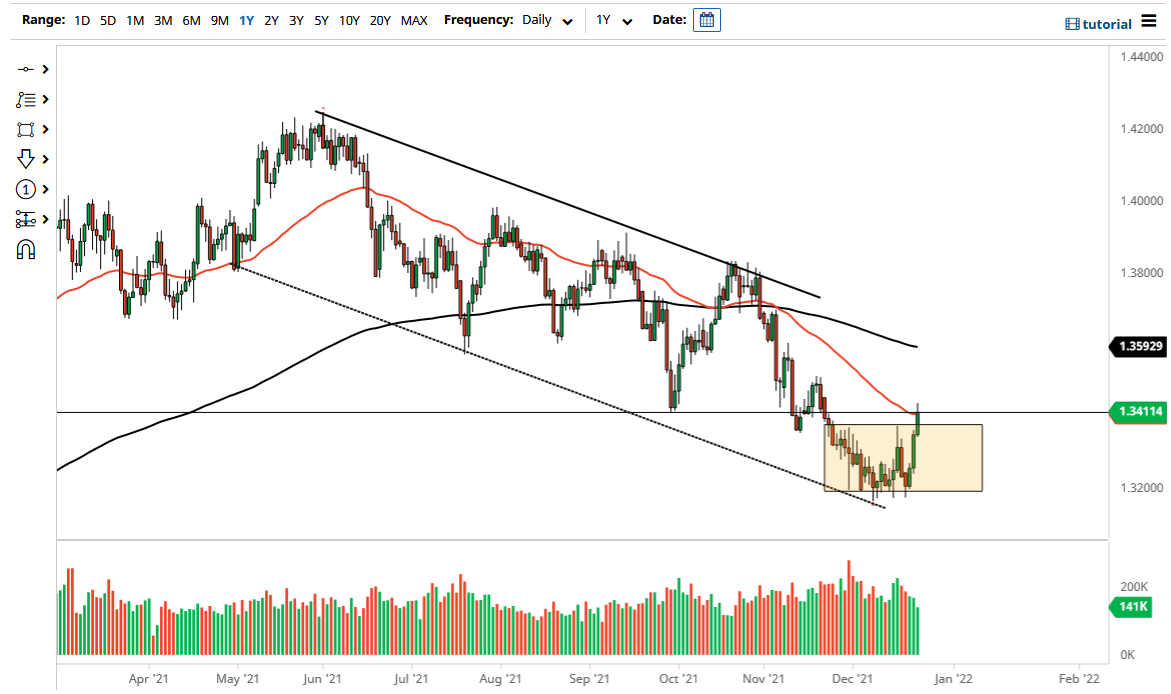Select the numbered circle annotation tool

(27, 189)
